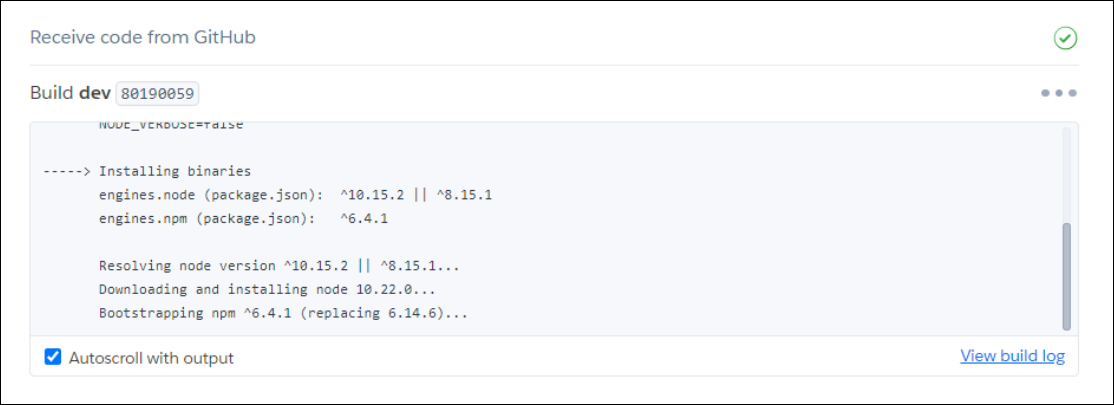Click the Autoscroll with output label
The height and width of the screenshot is (405, 1114).
tap(151, 357)
